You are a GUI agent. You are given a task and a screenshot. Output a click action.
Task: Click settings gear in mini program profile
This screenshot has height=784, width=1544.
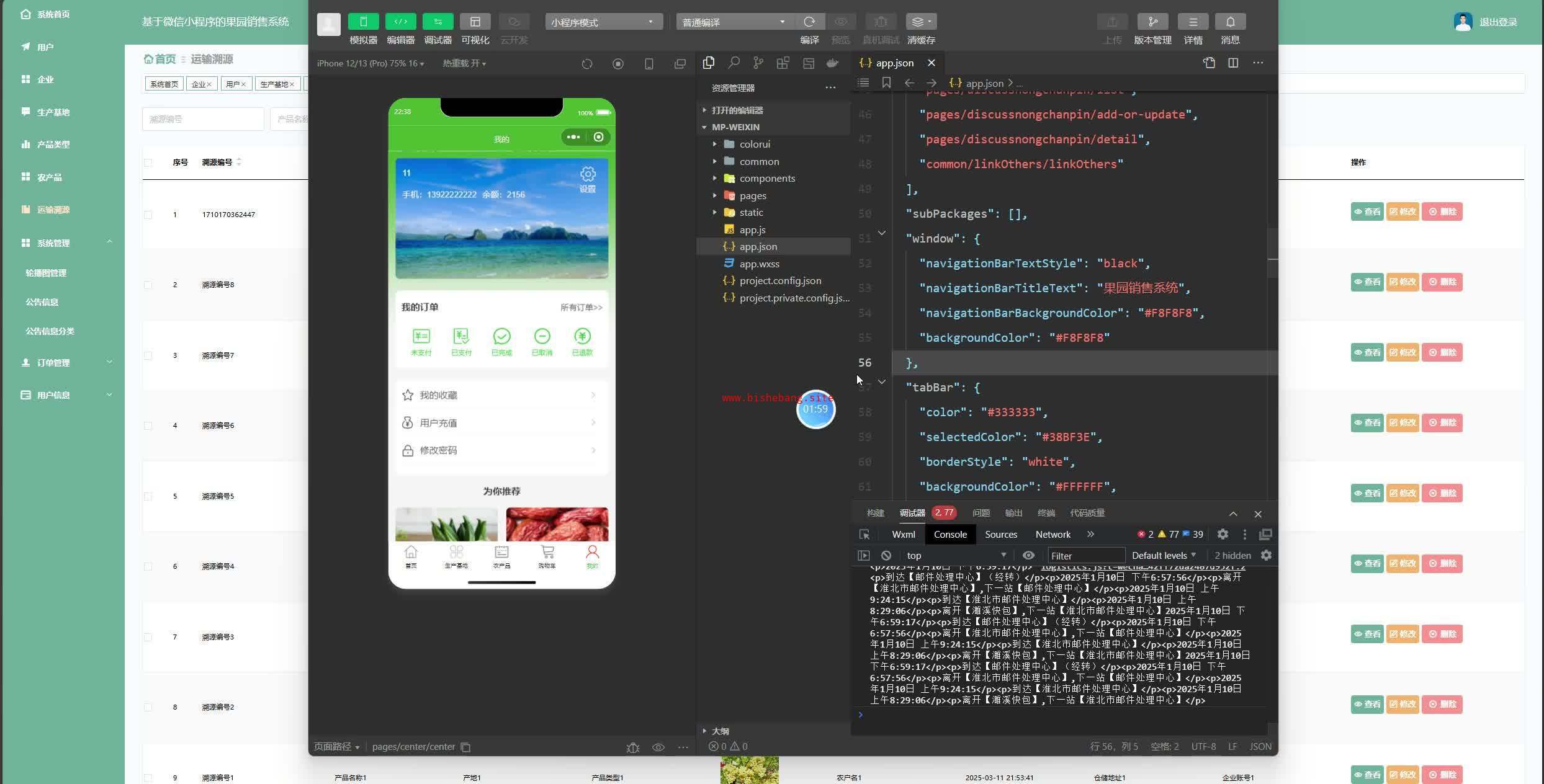coord(588,174)
